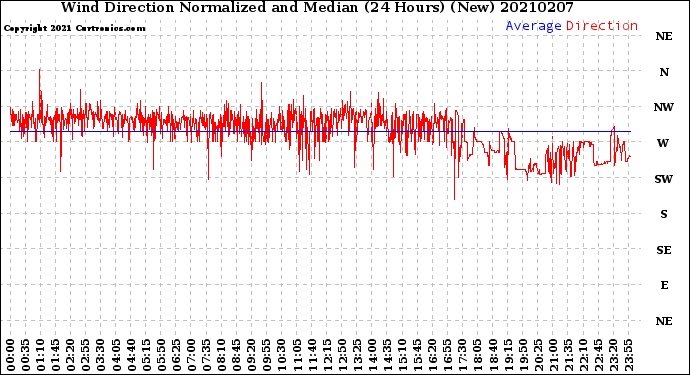This screenshot has height=375, width=690.
Task: Click the 12:15 time axis label
Action: 327,355
